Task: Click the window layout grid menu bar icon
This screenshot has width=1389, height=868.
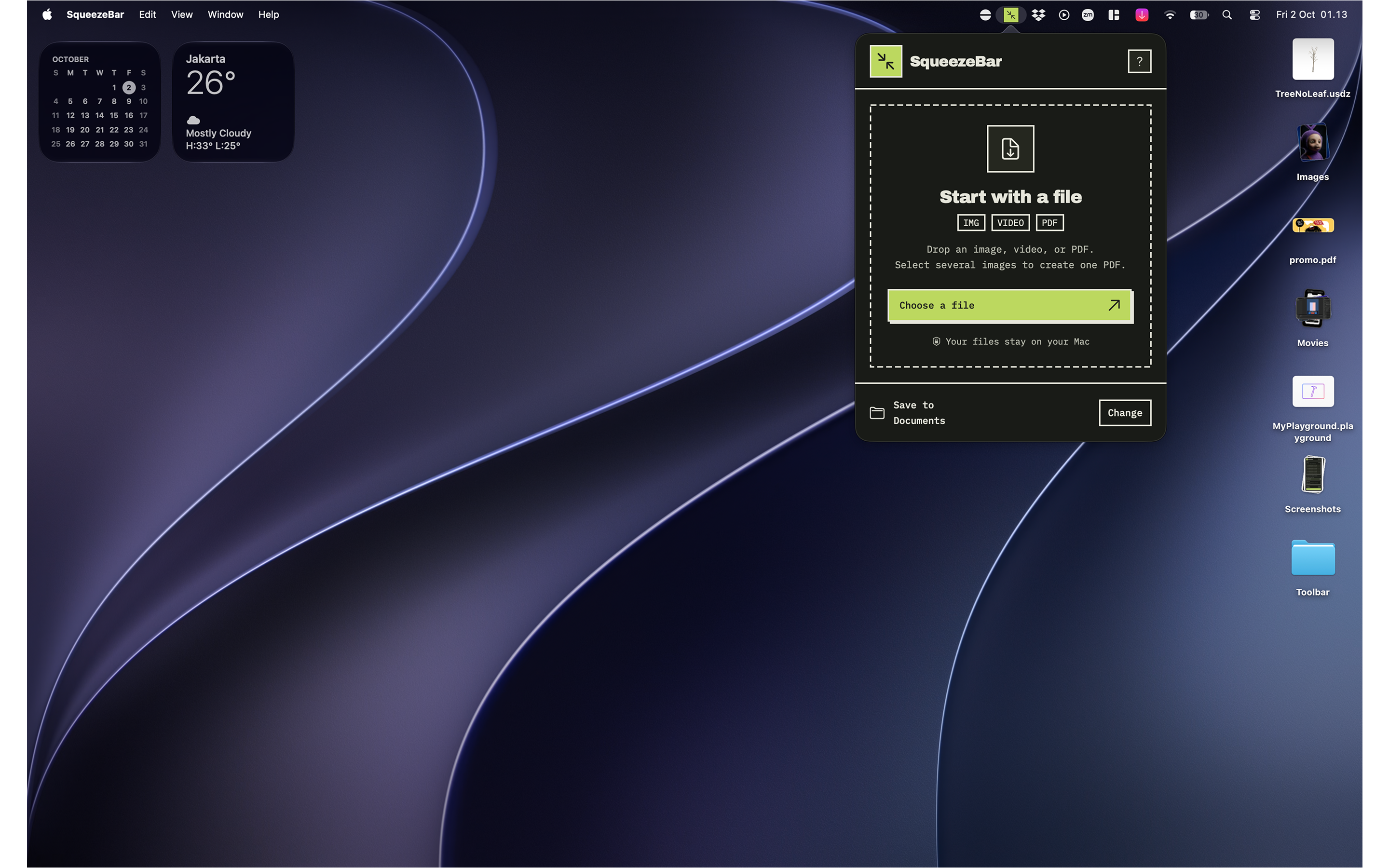Action: click(x=1114, y=15)
